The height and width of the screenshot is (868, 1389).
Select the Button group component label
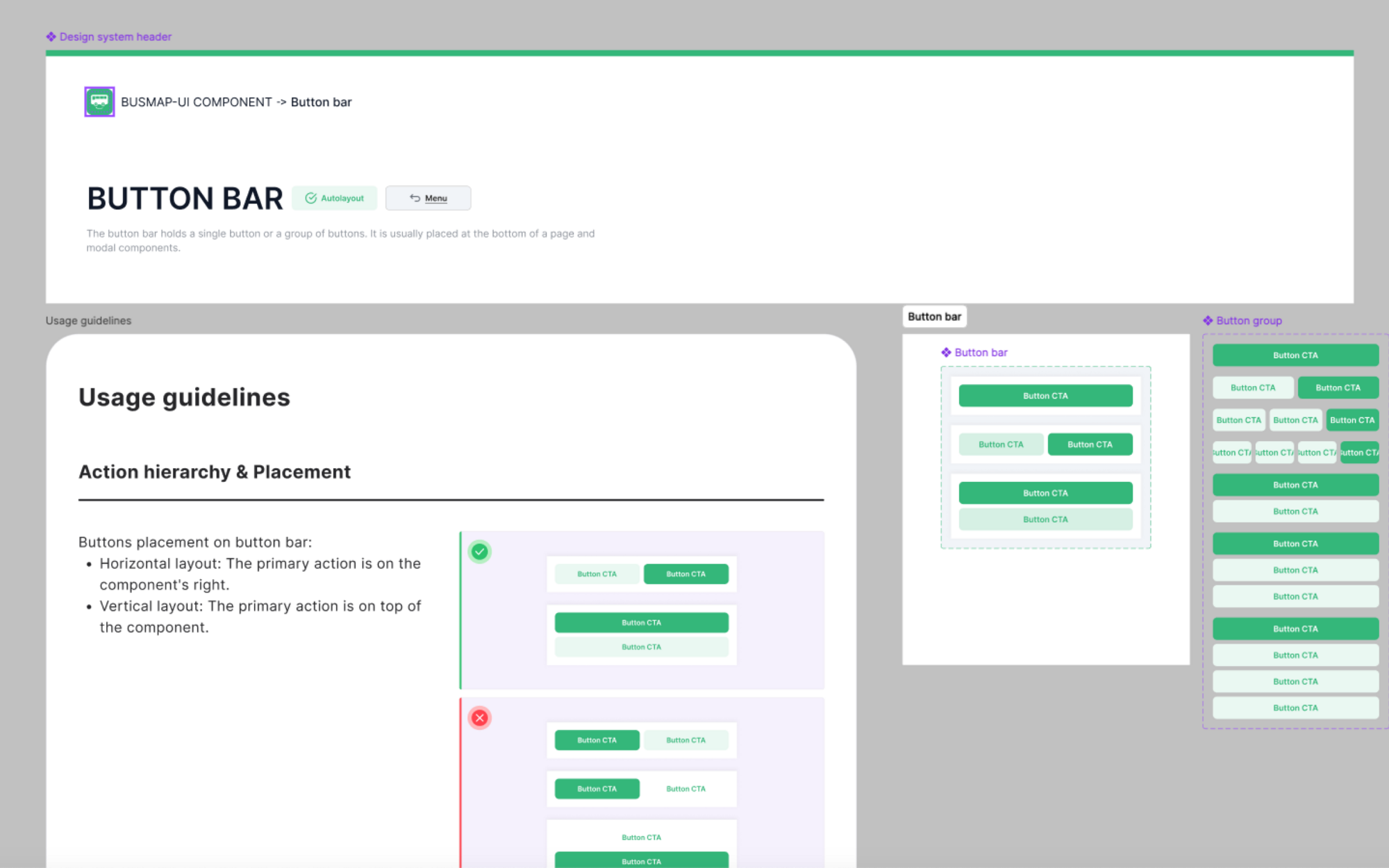[x=1248, y=321]
